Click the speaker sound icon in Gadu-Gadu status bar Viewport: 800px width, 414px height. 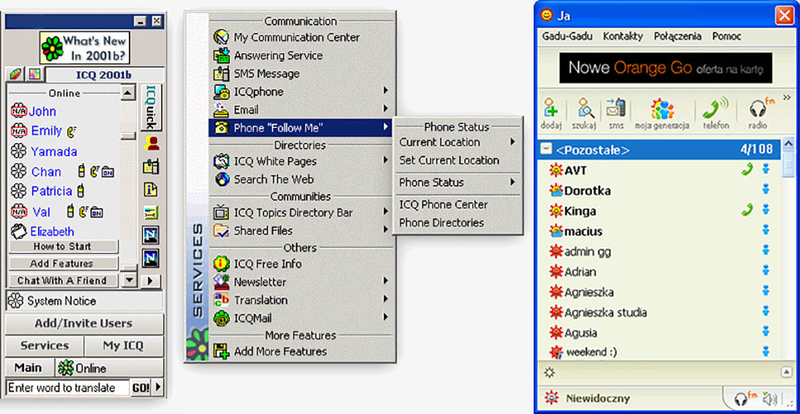(769, 398)
